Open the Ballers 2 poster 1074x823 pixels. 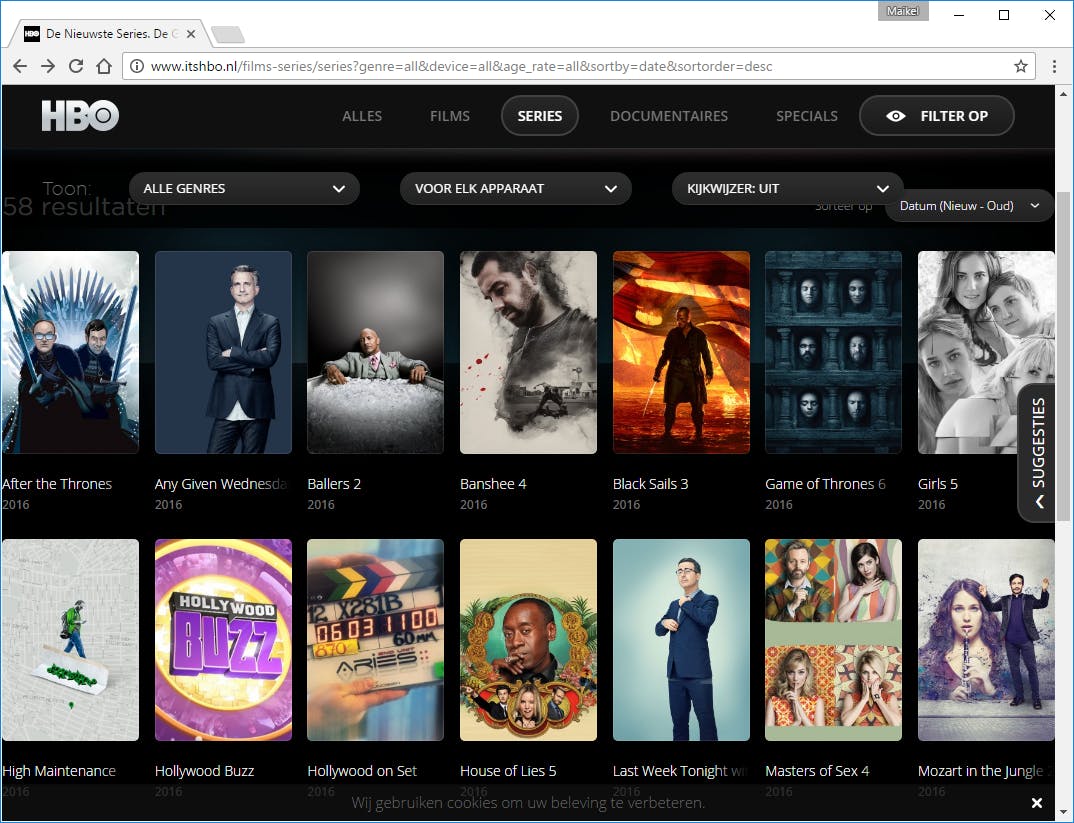tap(375, 352)
